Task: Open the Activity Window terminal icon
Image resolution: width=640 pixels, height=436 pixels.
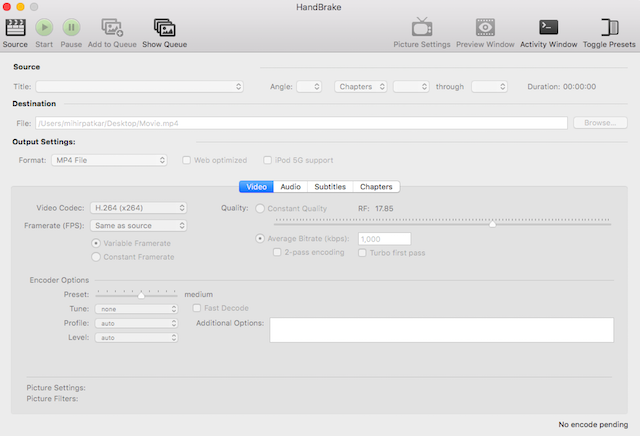Action: 548,27
